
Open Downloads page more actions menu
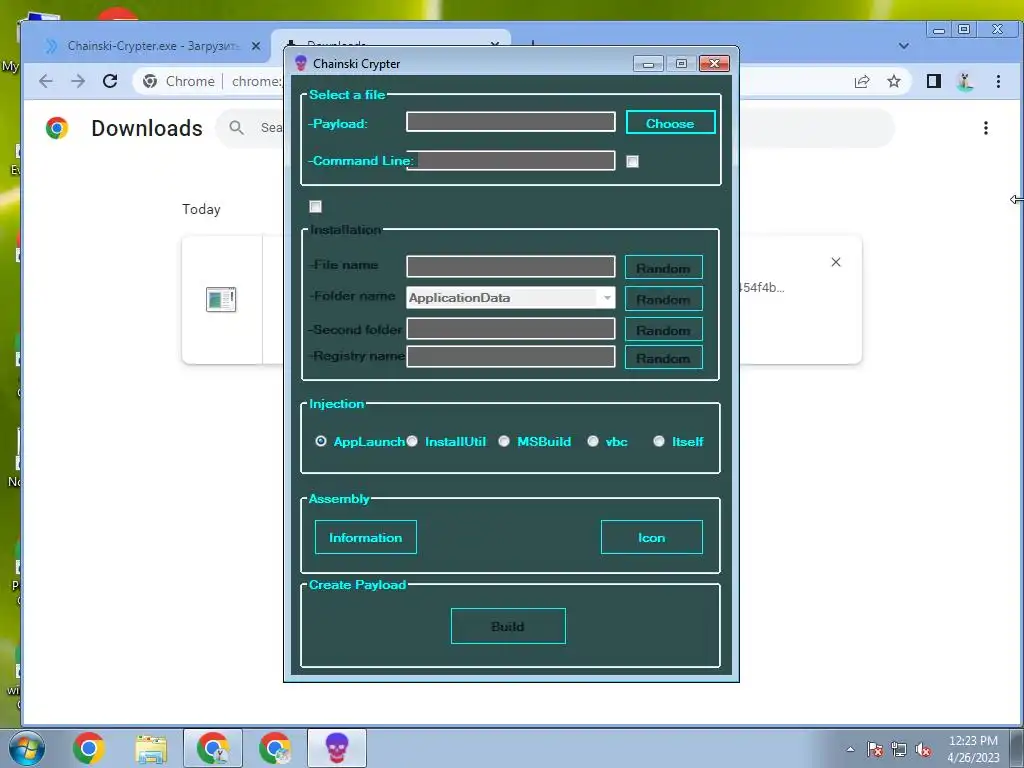point(985,128)
